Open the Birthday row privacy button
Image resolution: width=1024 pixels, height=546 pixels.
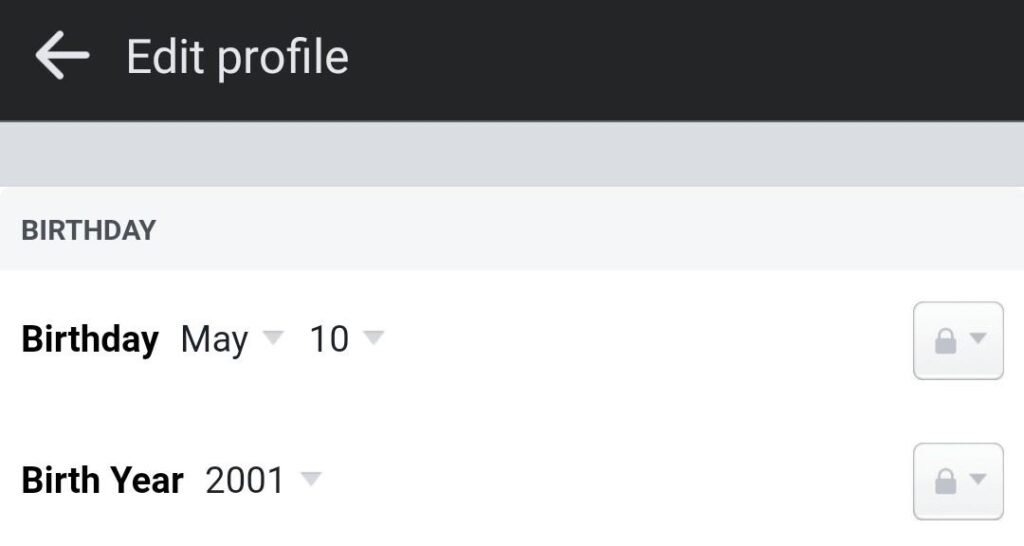coord(958,341)
